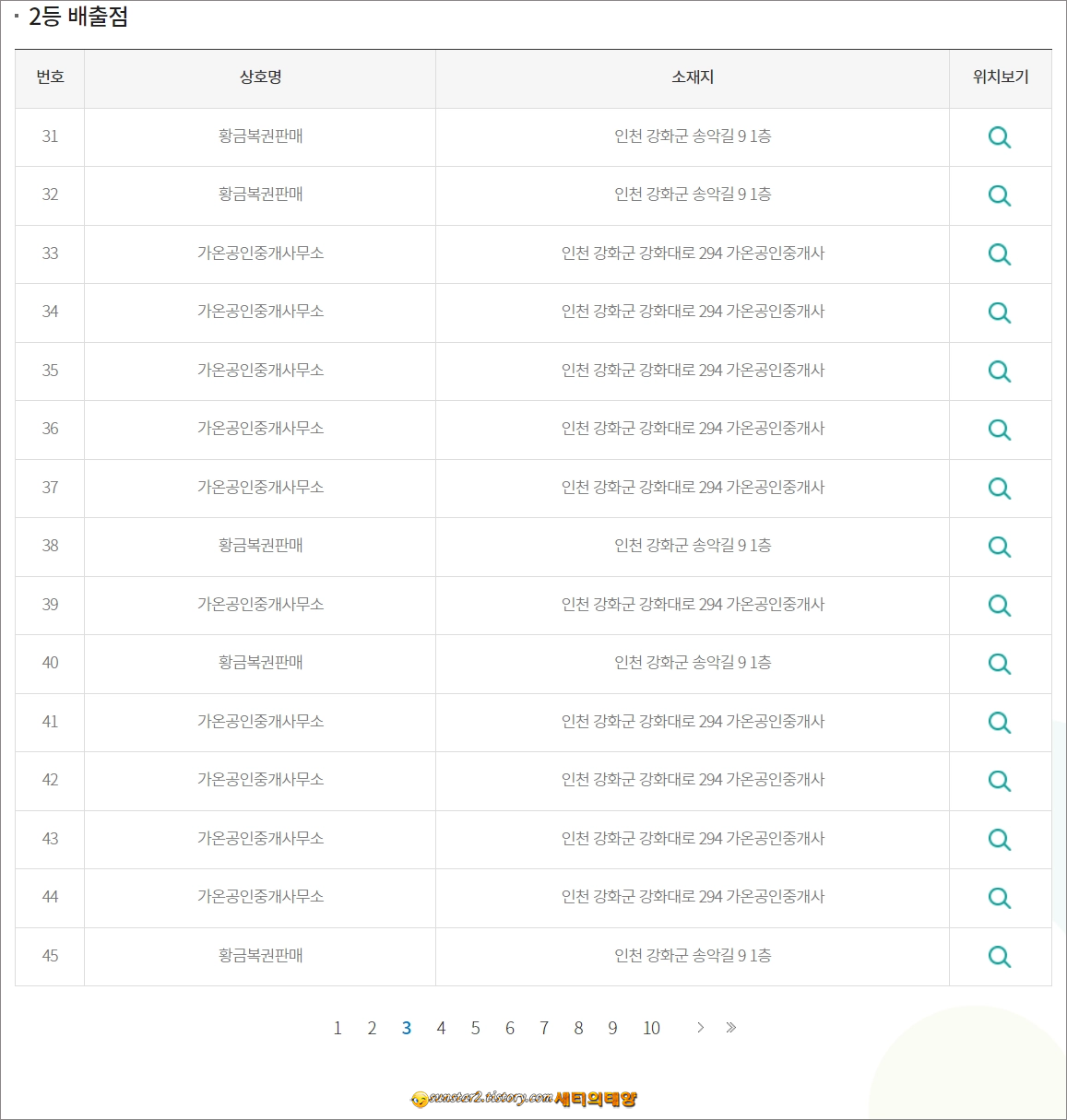1067x1120 pixels.
Task: Select page 7 in pagination
Action: point(544,1028)
